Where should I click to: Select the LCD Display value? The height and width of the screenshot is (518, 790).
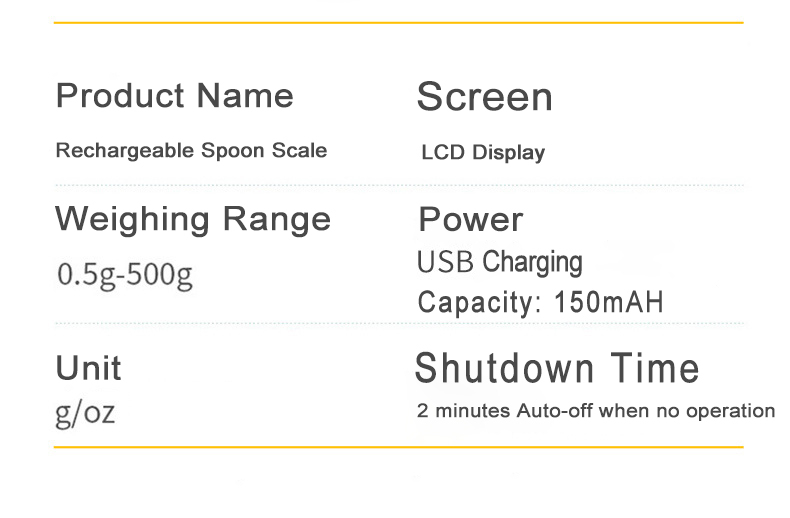483,153
